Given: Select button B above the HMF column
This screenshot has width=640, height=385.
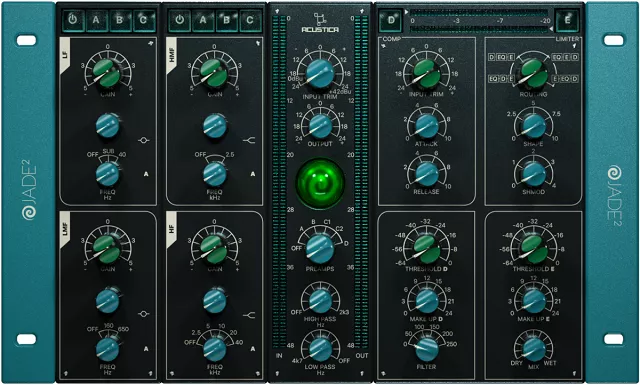Looking at the screenshot, I should click(x=227, y=20).
